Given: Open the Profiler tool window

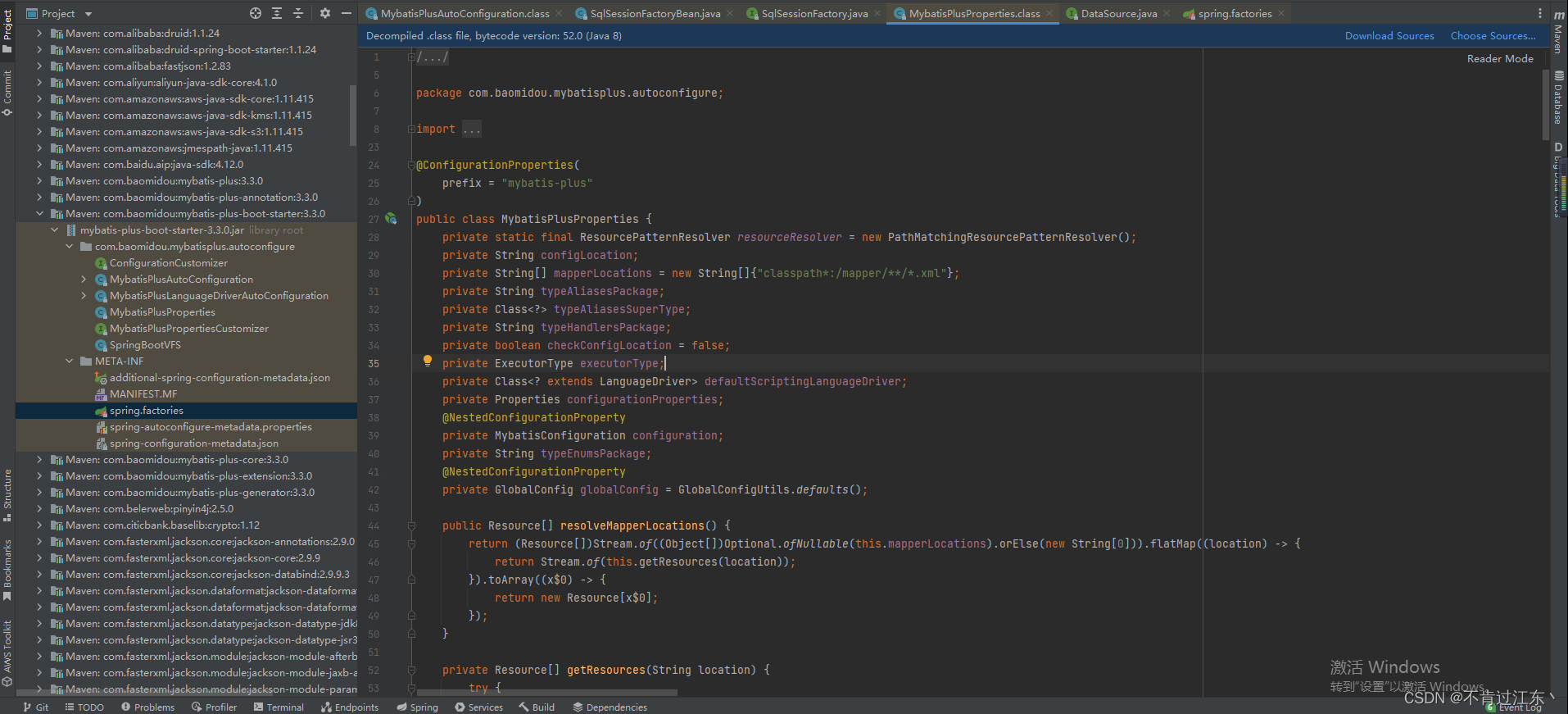Looking at the screenshot, I should pyautogui.click(x=214, y=707).
